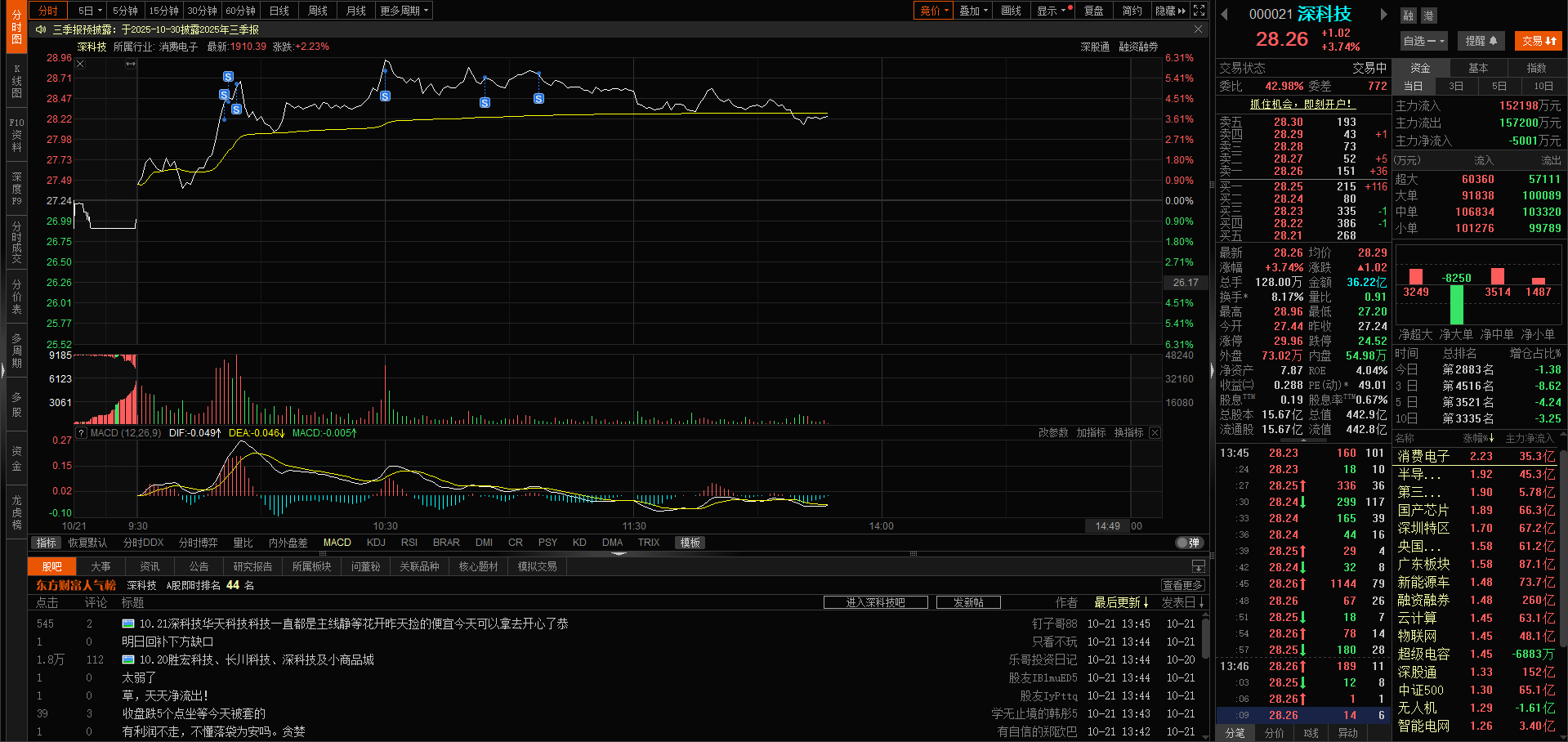1568x742 pixels.
Task: Open the 研究报告 tab
Action: tap(252, 566)
